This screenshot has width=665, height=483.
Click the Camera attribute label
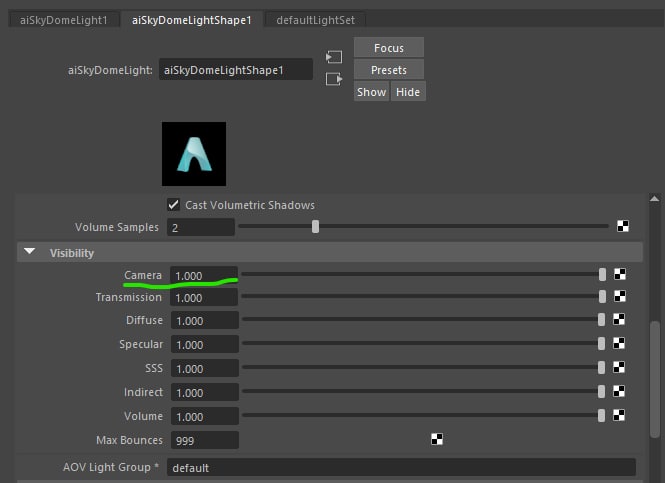click(143, 275)
